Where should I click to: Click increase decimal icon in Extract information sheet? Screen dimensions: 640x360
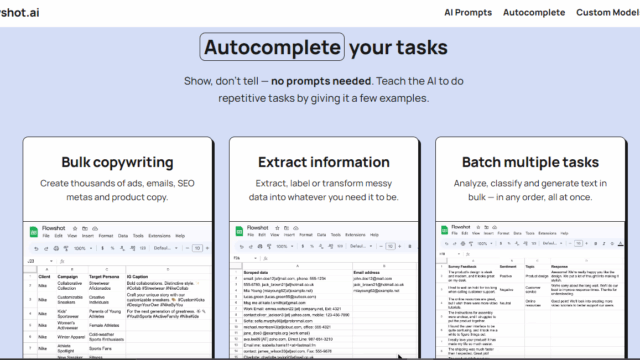click(331, 247)
